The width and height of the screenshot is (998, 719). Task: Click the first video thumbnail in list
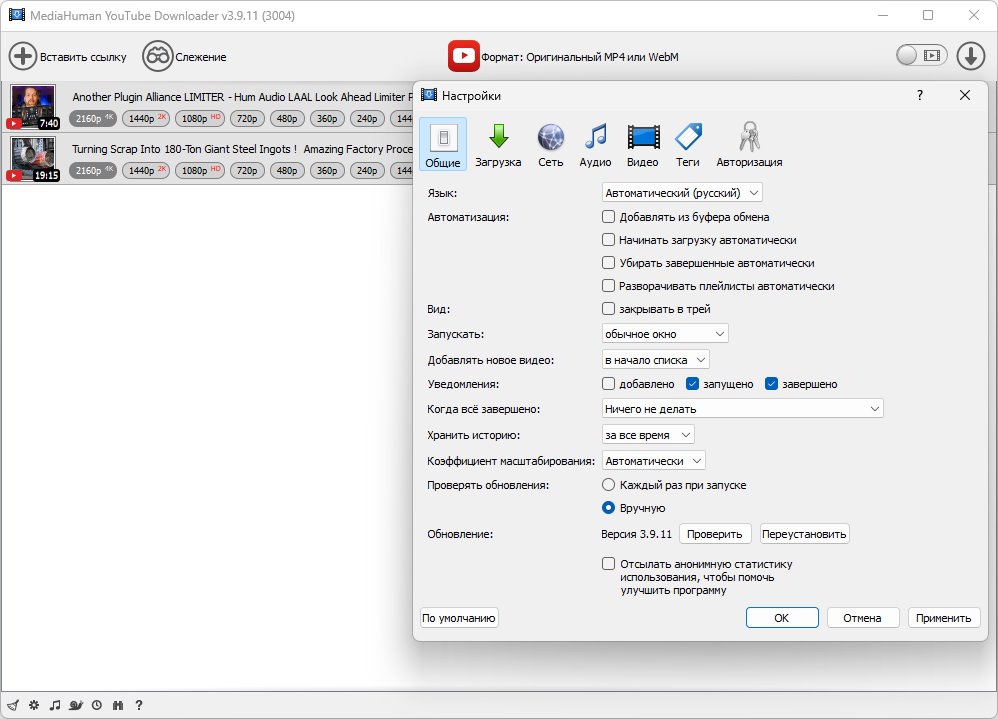(x=34, y=107)
